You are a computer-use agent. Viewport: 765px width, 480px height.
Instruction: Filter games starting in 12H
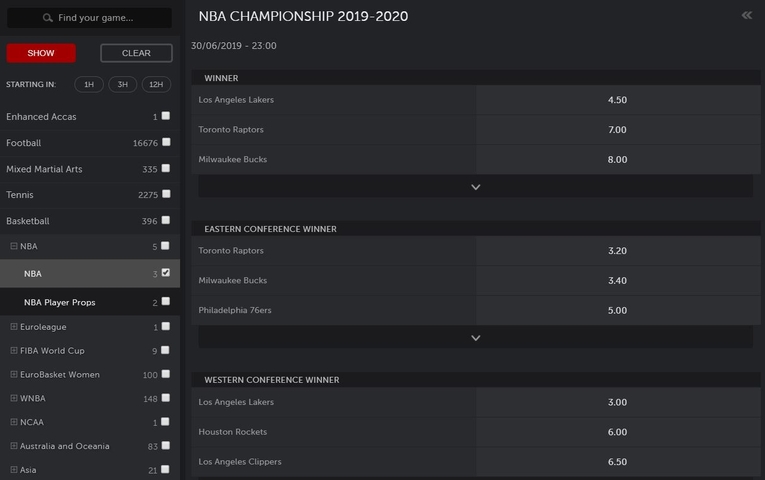[156, 84]
